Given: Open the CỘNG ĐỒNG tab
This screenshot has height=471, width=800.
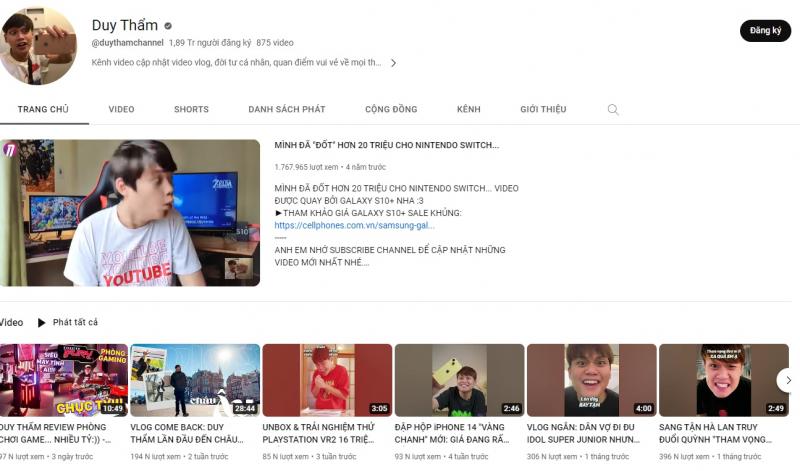Looking at the screenshot, I should pos(391,109).
